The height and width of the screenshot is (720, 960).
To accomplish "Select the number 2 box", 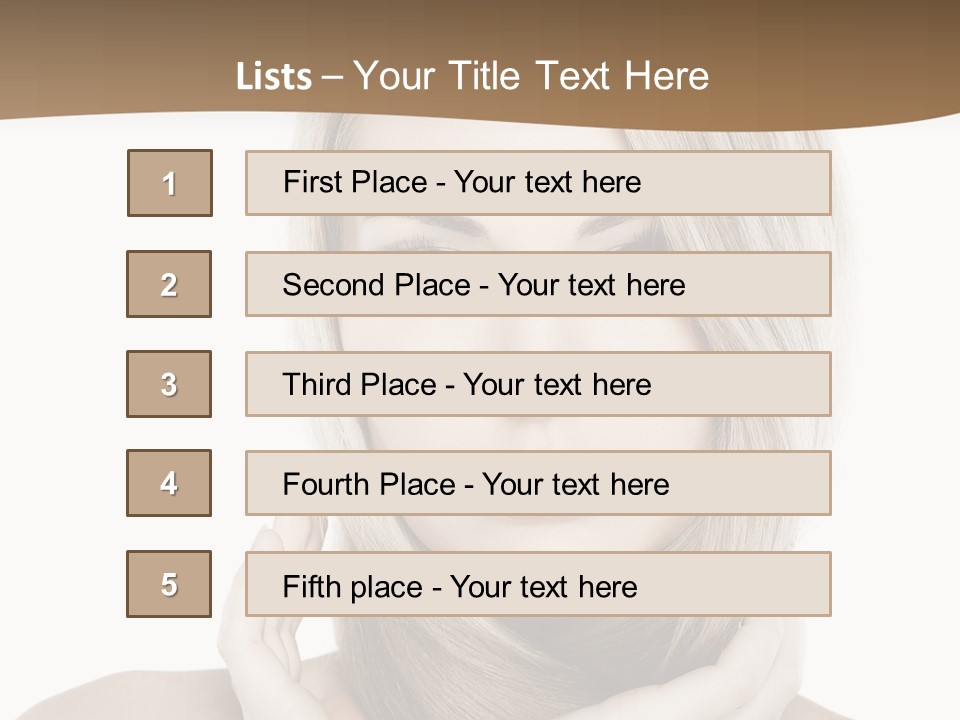I will 169,284.
